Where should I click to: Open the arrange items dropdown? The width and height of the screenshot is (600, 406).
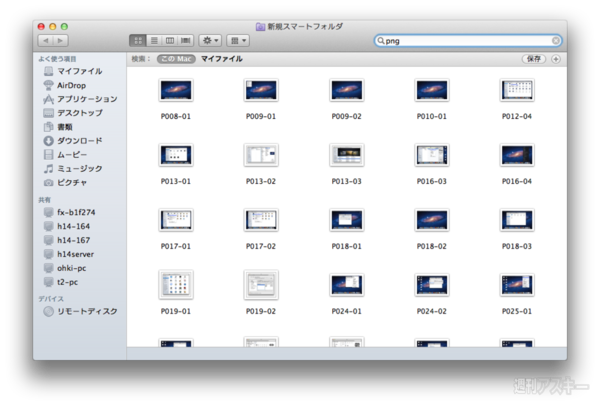pos(238,41)
